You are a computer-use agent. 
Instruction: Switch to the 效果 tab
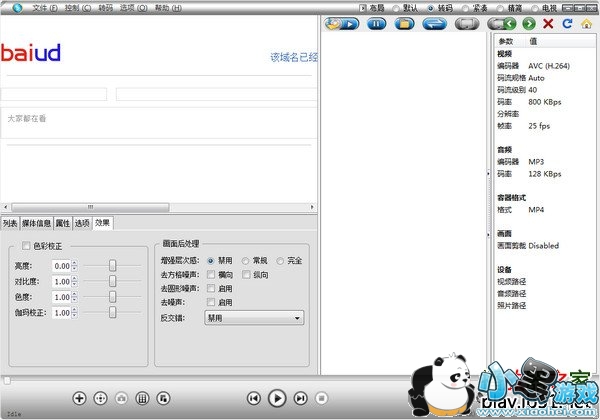pos(103,223)
